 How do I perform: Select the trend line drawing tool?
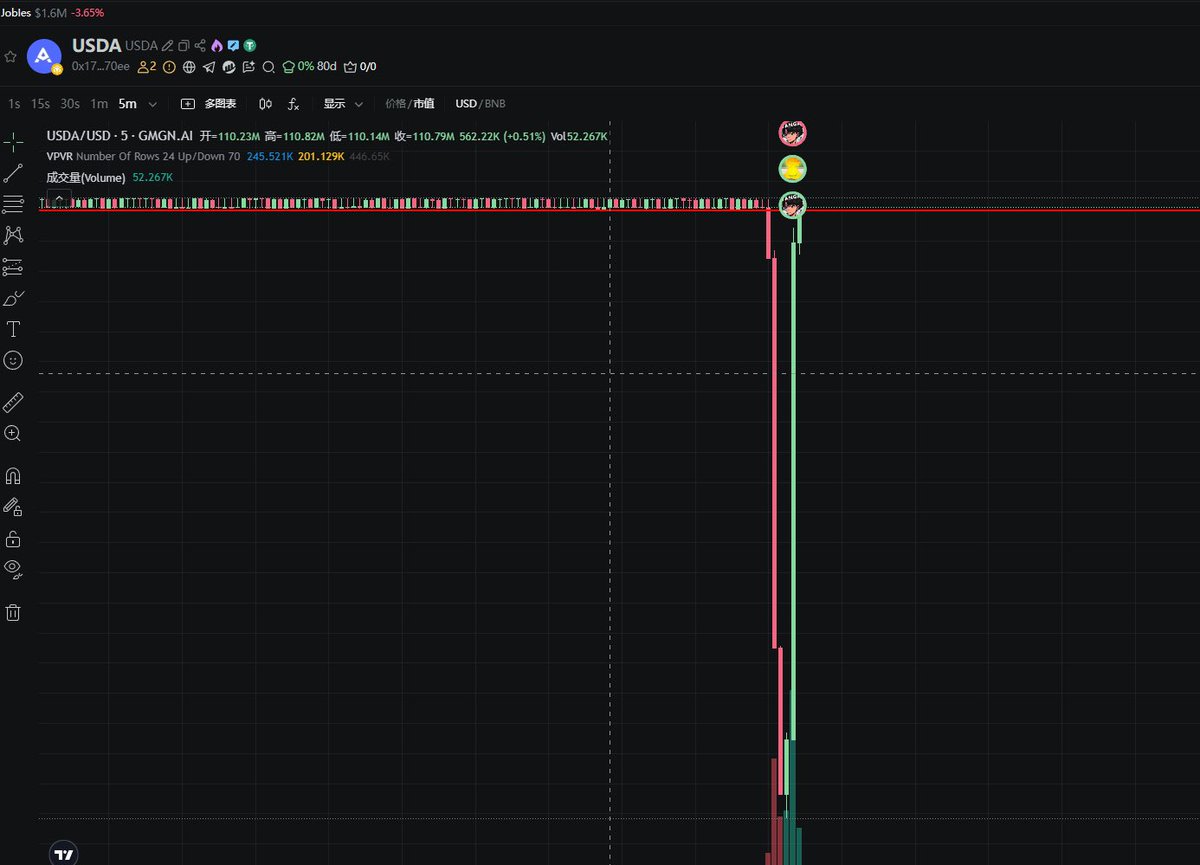pyautogui.click(x=13, y=173)
